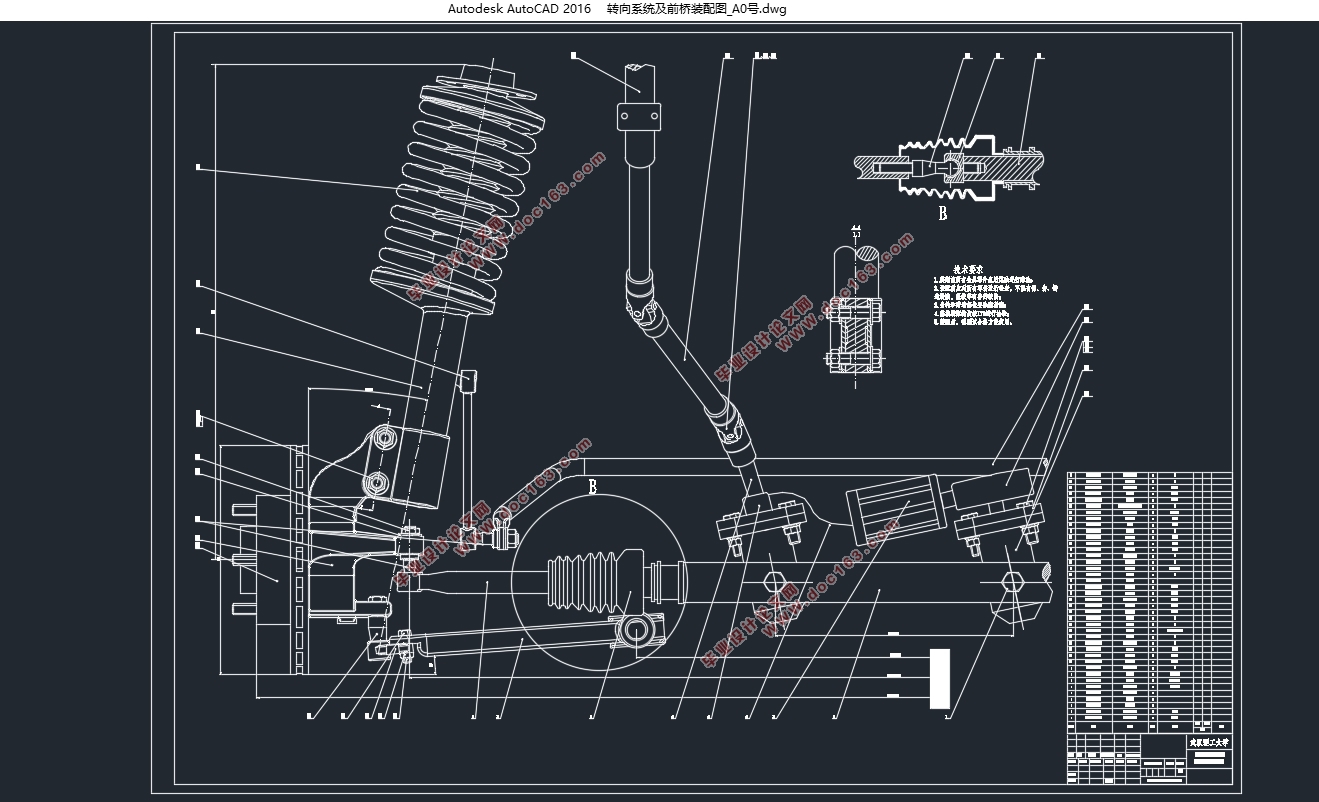Click the solid white rectangle beside the dimension lines
The width and height of the screenshot is (1319, 802).
939,679
